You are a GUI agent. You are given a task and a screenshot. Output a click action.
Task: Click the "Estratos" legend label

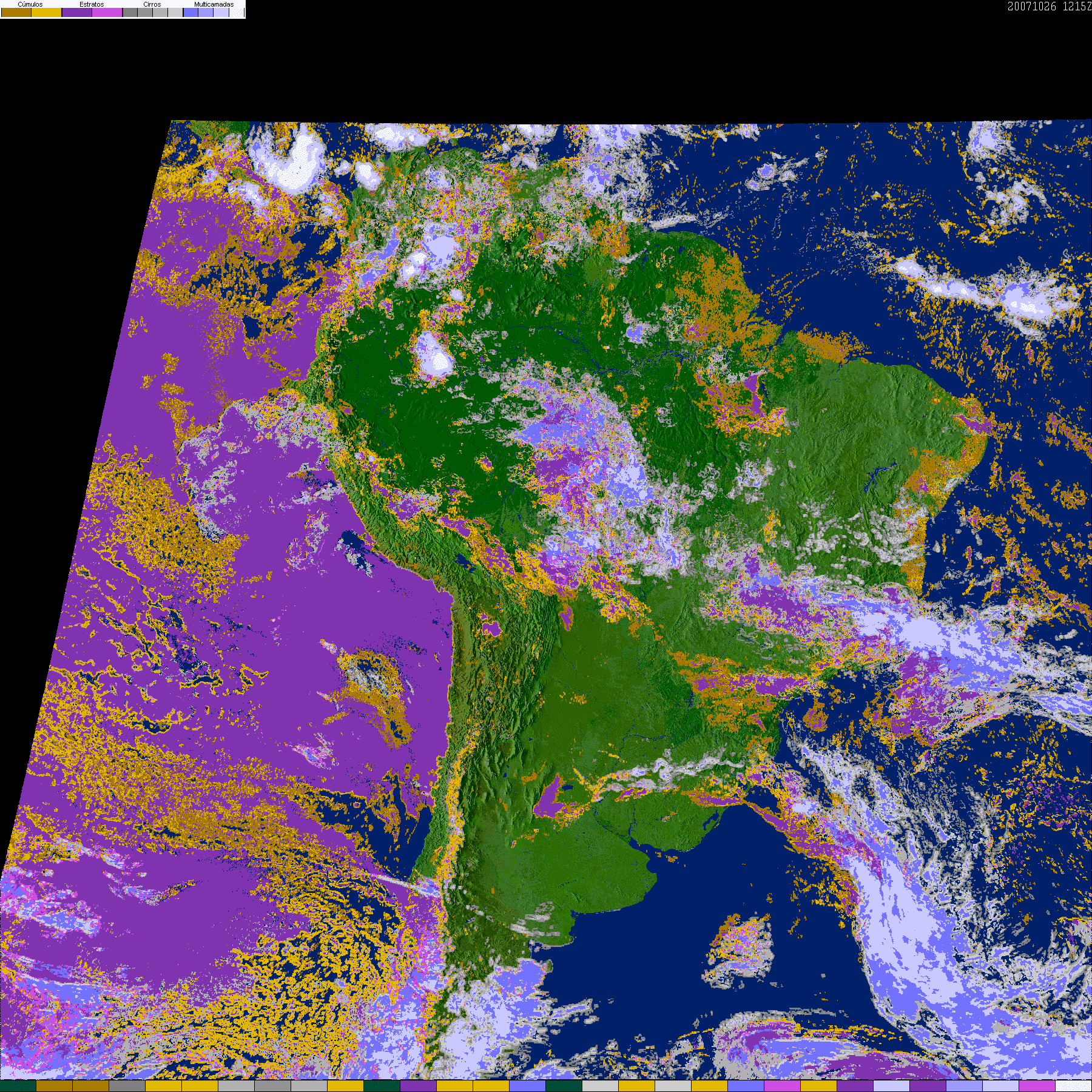92,4
